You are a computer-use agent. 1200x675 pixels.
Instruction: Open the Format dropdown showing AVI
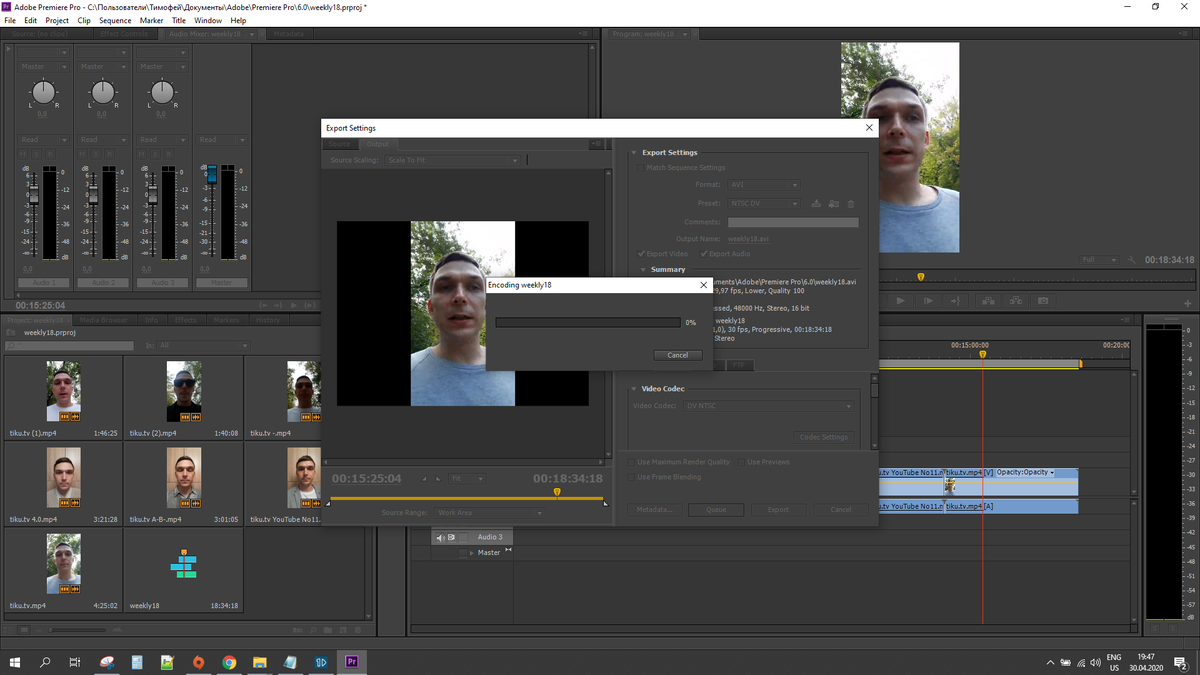point(764,185)
